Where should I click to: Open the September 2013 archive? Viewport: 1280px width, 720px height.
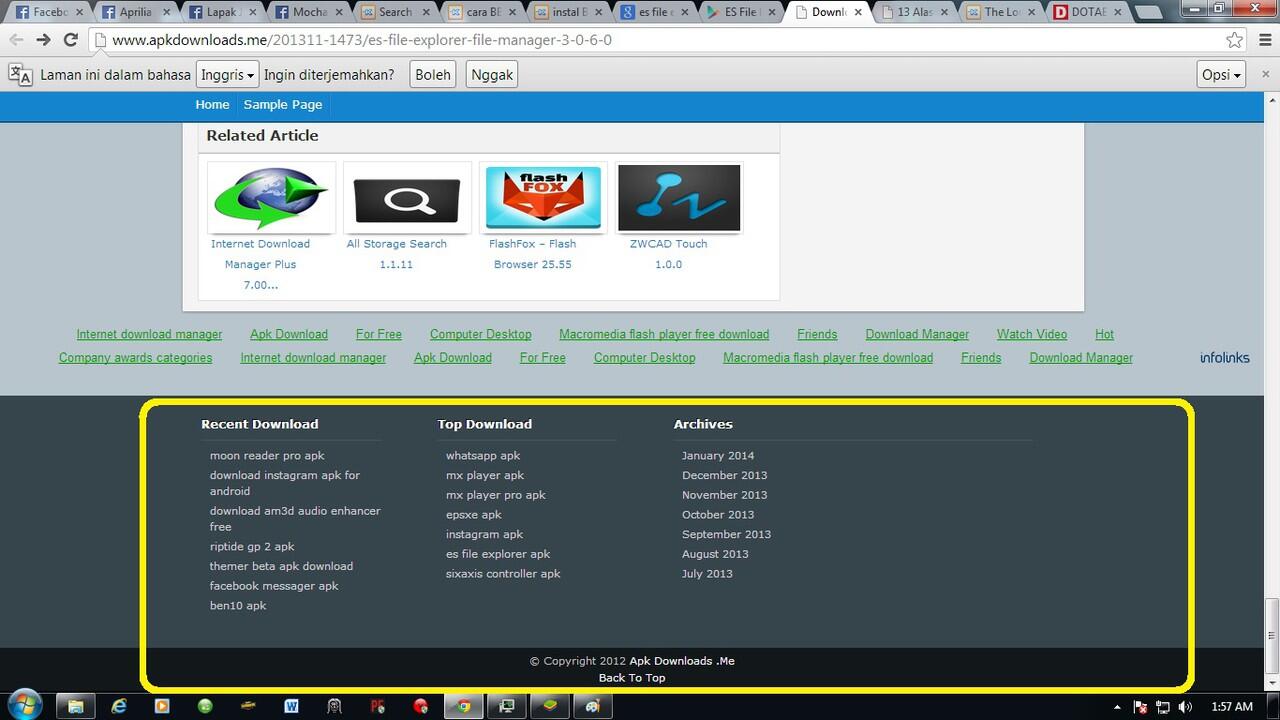(726, 534)
